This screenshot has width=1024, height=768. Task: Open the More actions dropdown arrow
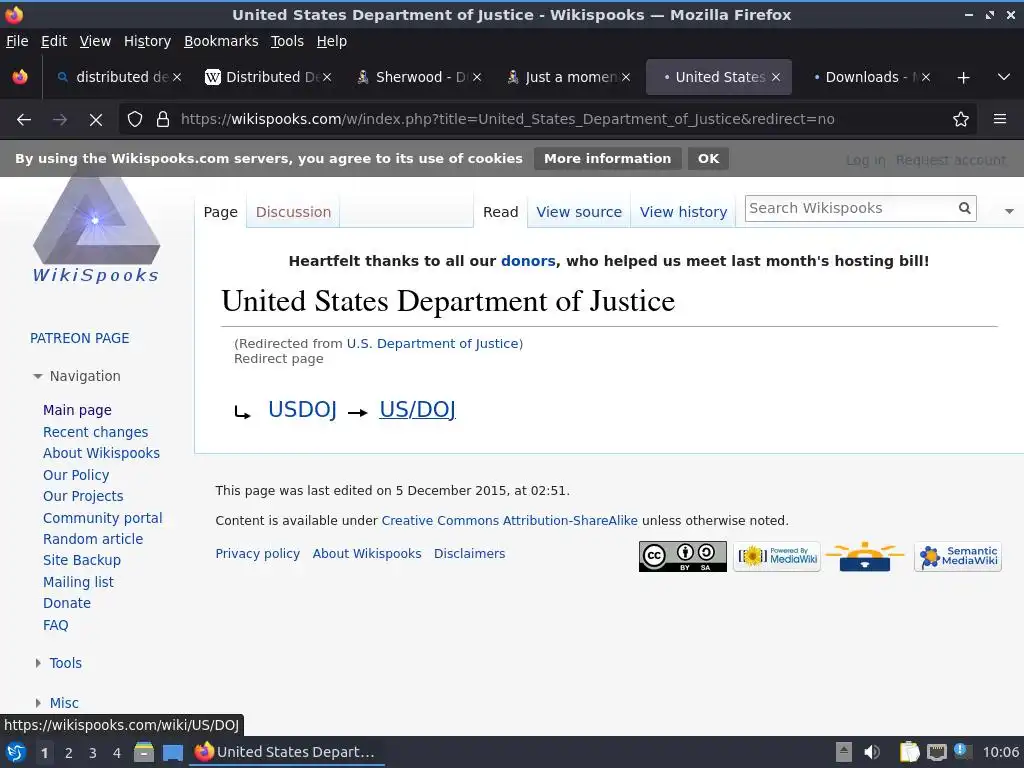tap(1009, 211)
